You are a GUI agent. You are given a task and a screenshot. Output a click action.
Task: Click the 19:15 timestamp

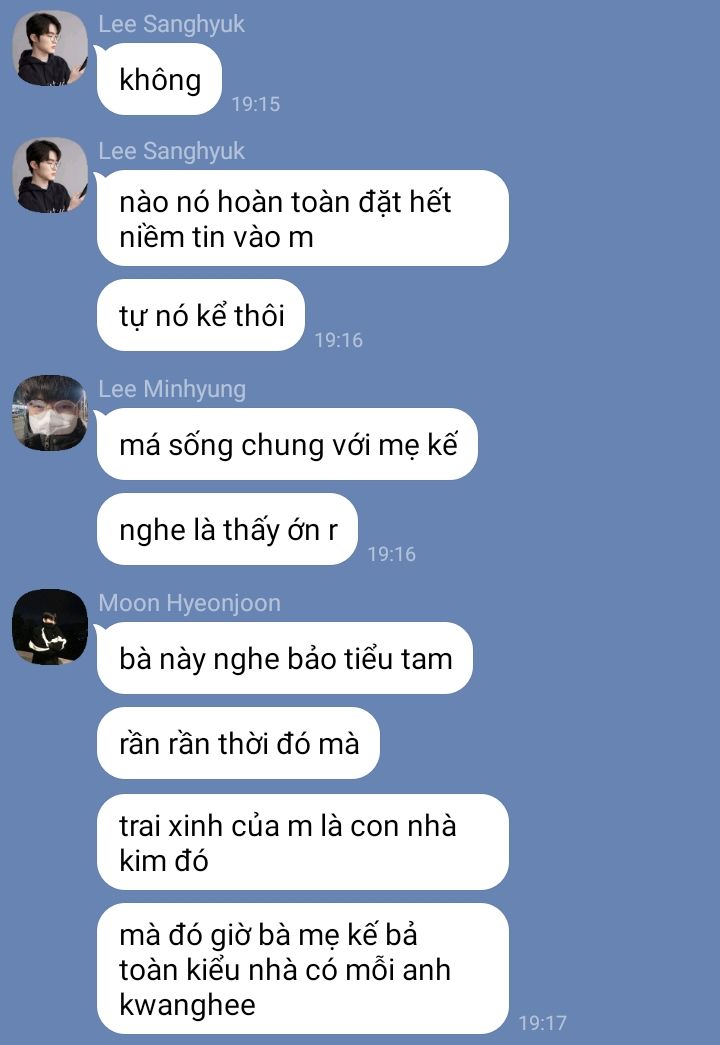(256, 104)
